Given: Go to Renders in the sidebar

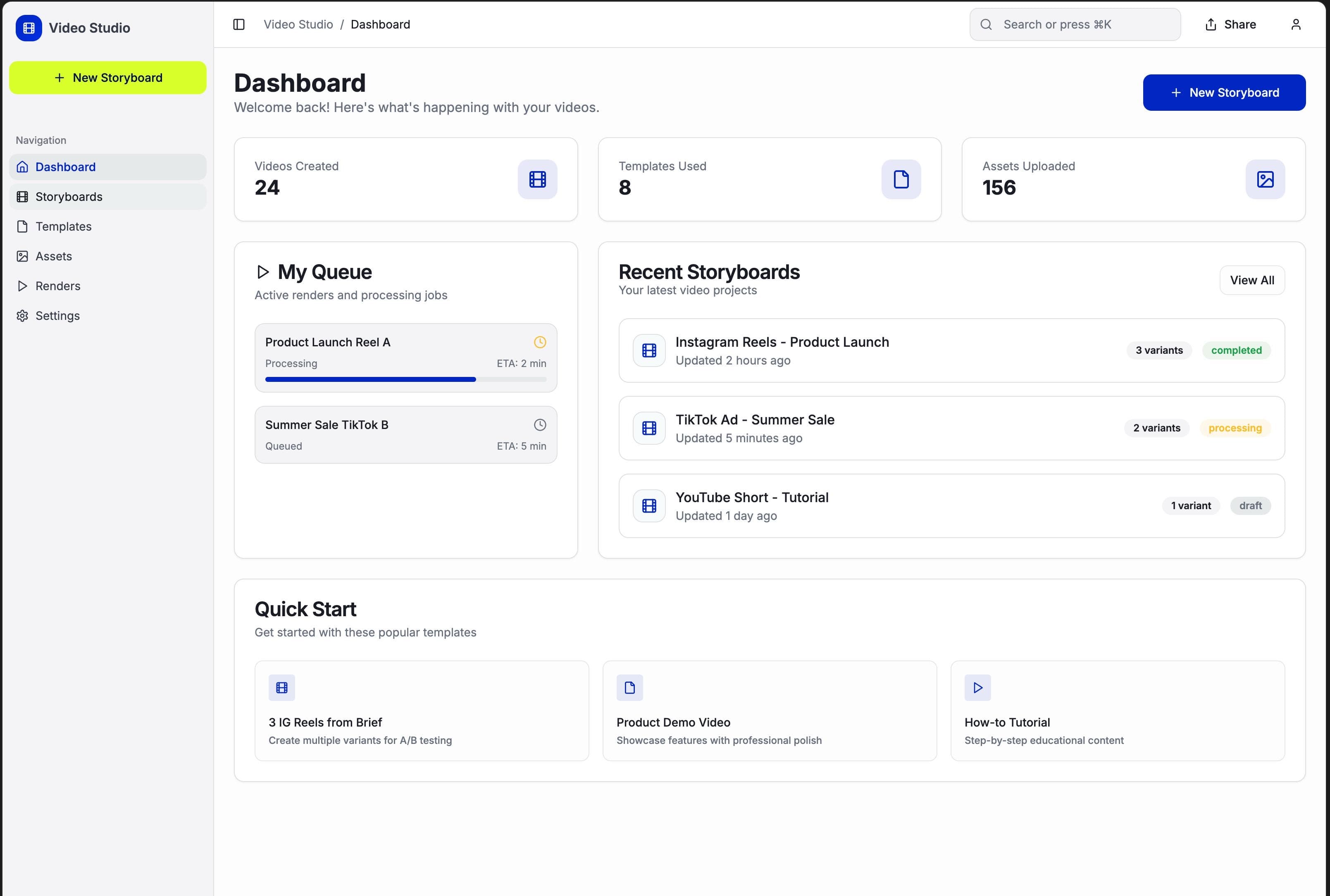Looking at the screenshot, I should [58, 286].
